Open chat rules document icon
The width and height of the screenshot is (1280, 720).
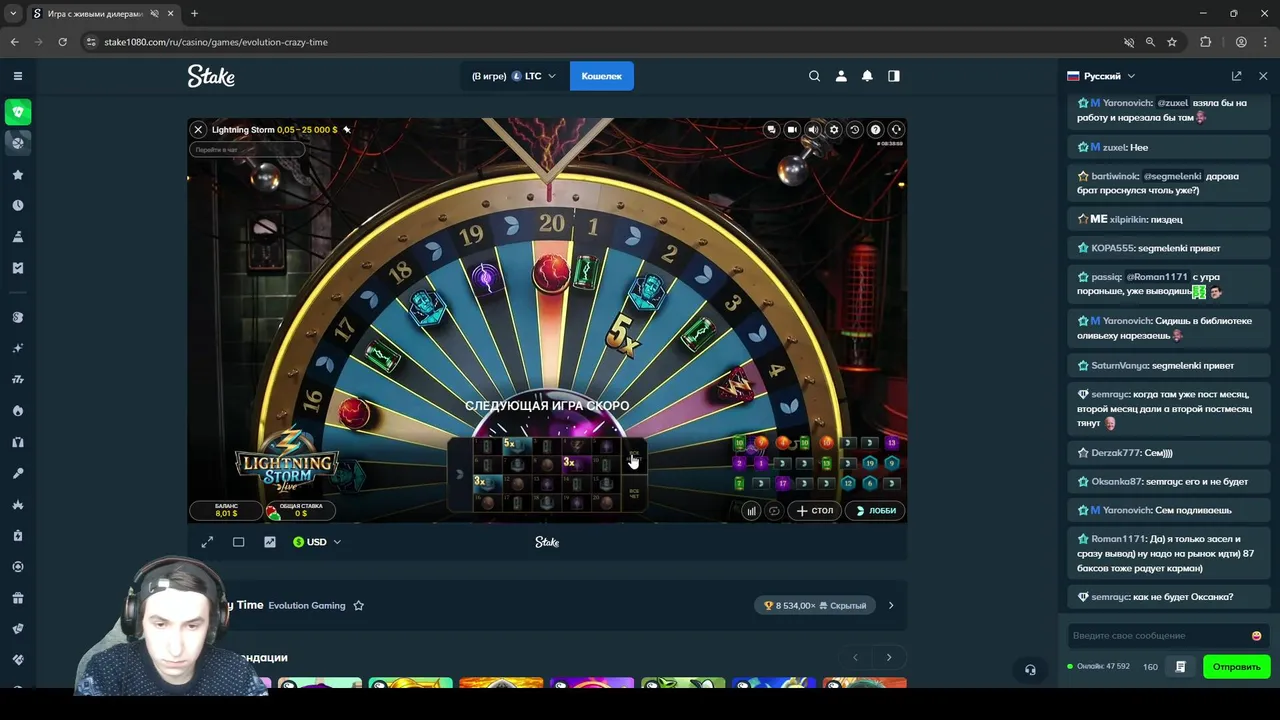coord(1181,667)
